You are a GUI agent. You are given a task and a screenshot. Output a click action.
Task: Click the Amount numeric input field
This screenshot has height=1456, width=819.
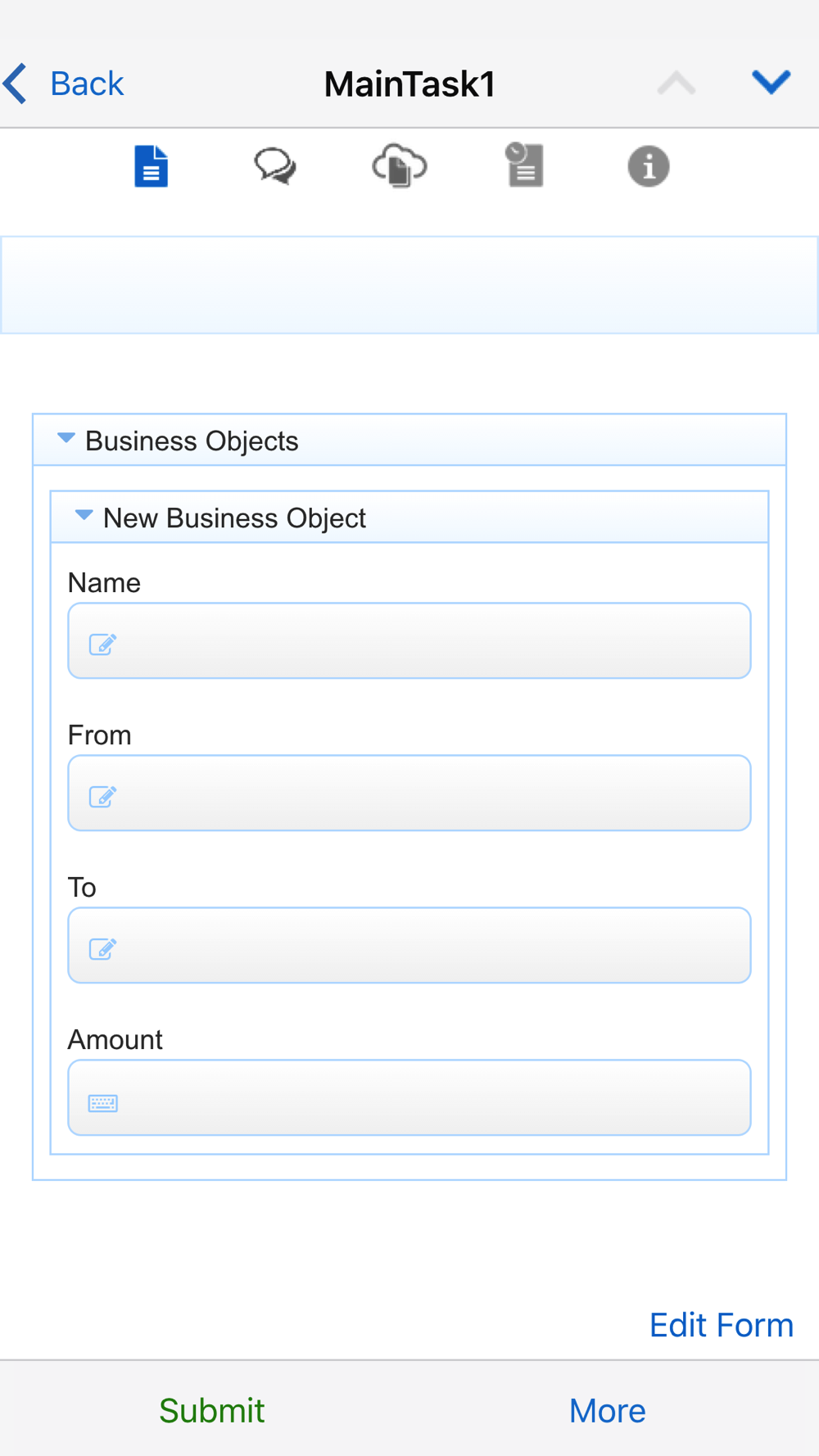coord(409,1098)
